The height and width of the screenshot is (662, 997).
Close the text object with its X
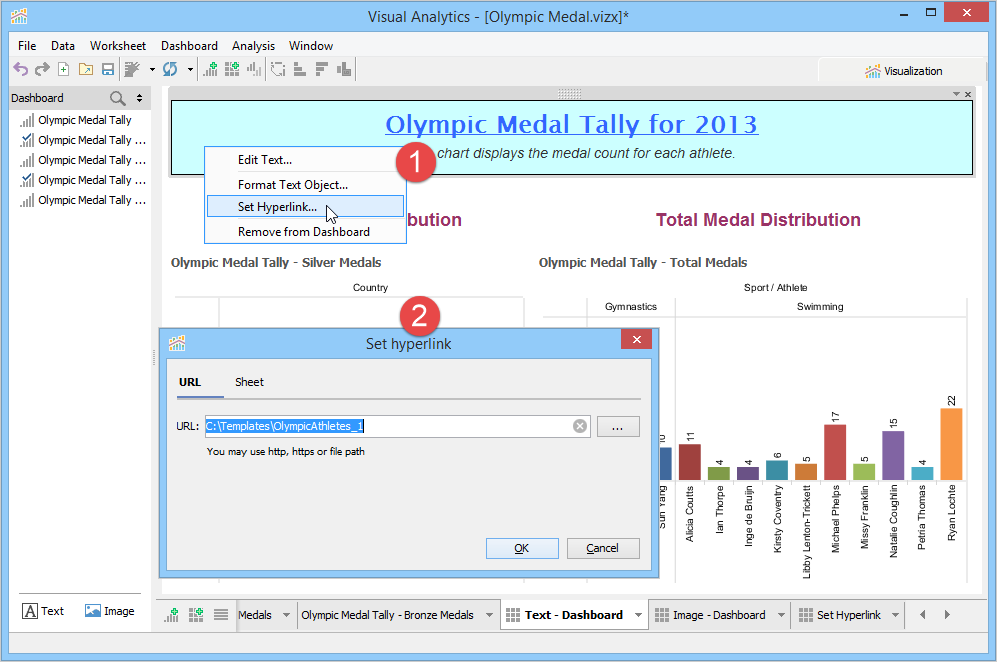pos(968,94)
